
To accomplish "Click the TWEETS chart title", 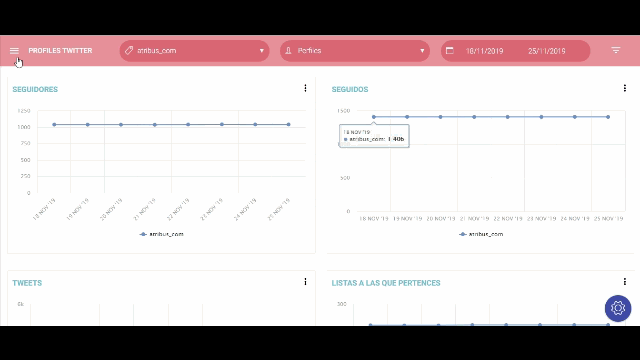I will pyautogui.click(x=27, y=283).
